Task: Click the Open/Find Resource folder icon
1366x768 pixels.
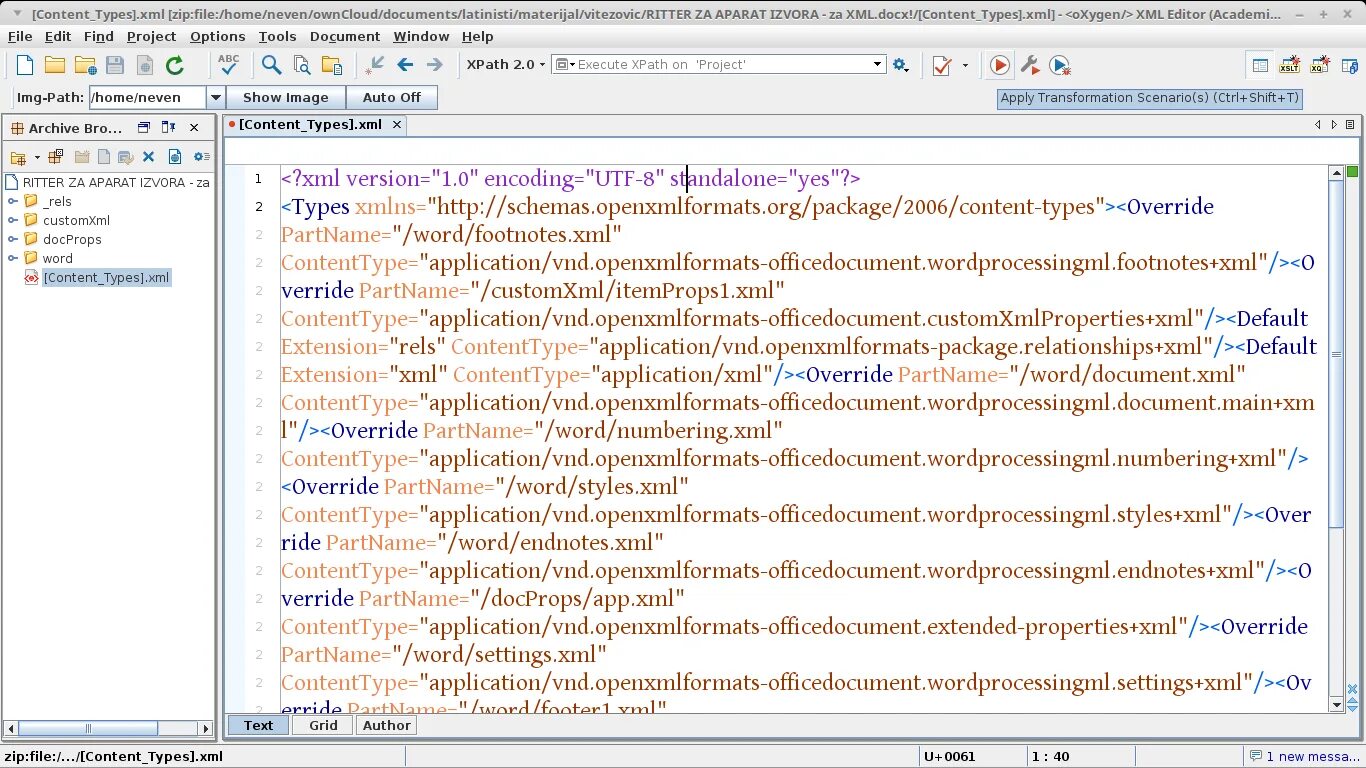Action: pos(331,65)
